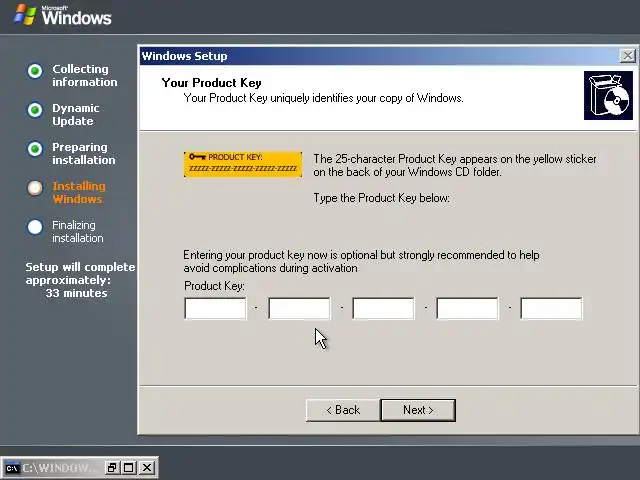
Task: Click the Next button
Action: coord(418,410)
